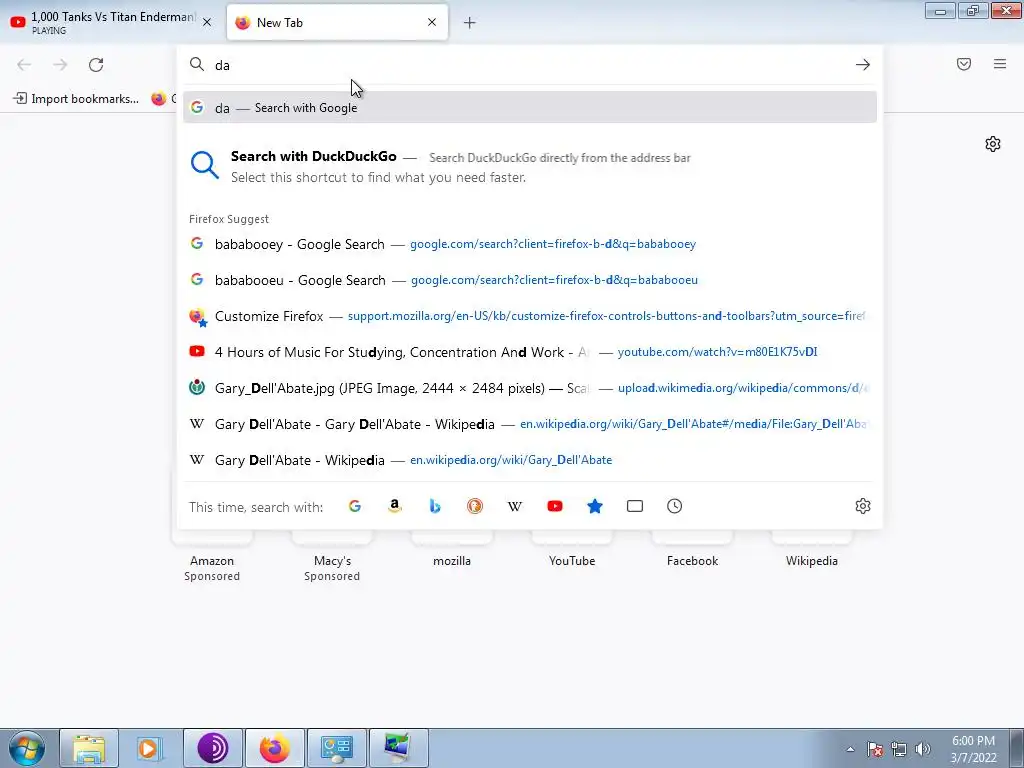1024x768 pixels.
Task: Go forward with the right arrow button
Action: (x=60, y=65)
